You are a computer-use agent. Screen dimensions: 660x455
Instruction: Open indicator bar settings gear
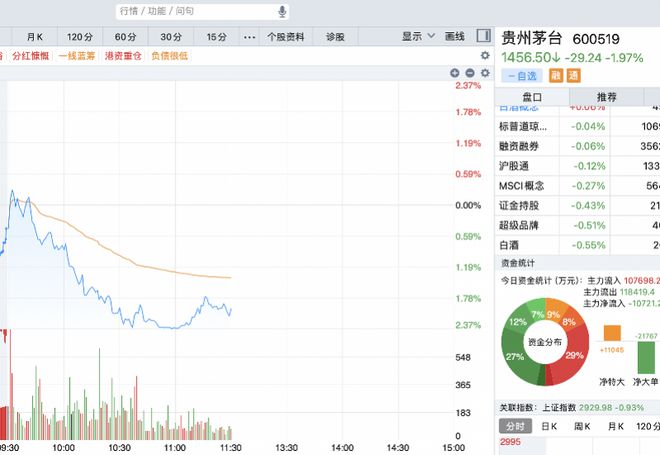click(x=486, y=56)
